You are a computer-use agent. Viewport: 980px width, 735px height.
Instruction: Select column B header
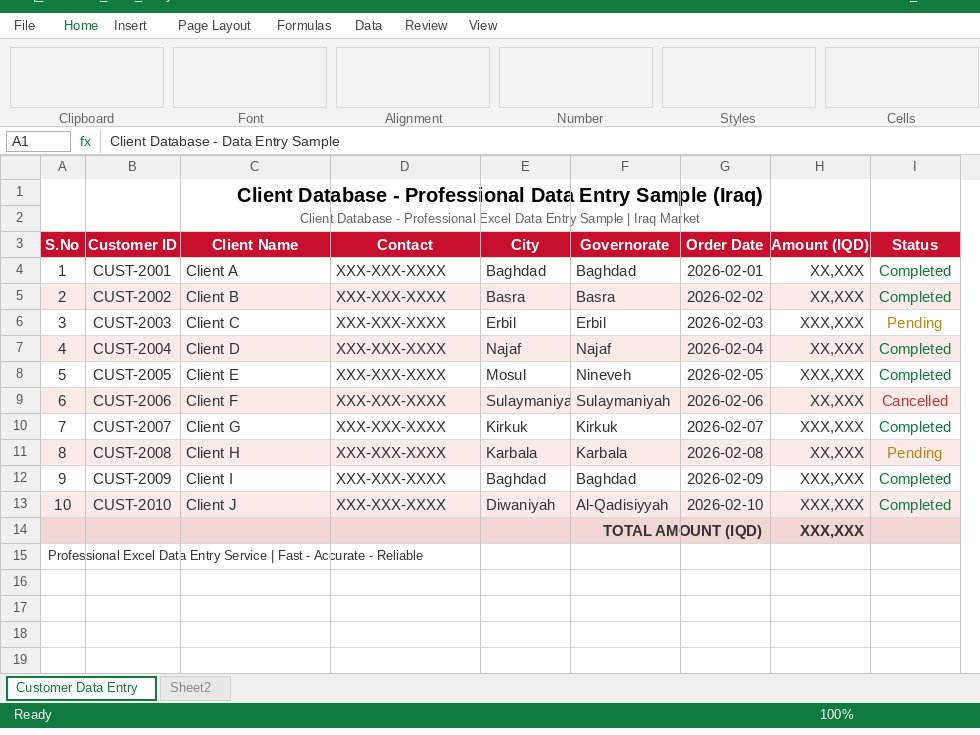(132, 167)
